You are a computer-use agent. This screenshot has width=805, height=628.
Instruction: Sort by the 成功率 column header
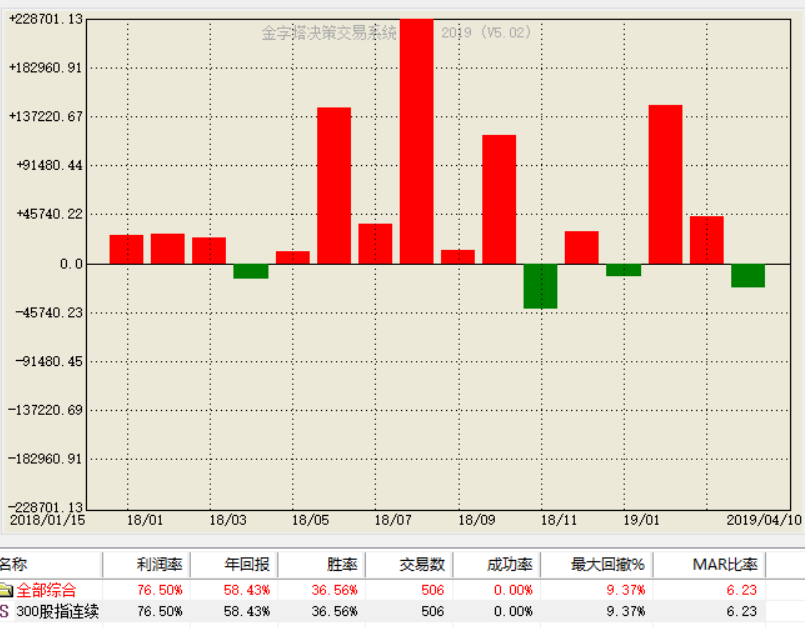(496, 565)
